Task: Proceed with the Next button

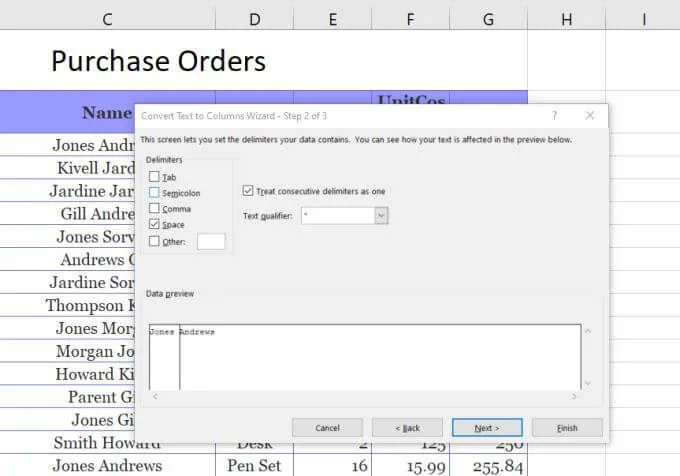Action: click(487, 428)
